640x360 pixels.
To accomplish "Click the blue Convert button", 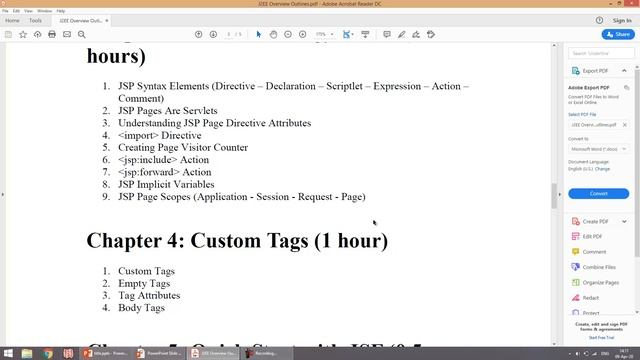I will point(598,193).
